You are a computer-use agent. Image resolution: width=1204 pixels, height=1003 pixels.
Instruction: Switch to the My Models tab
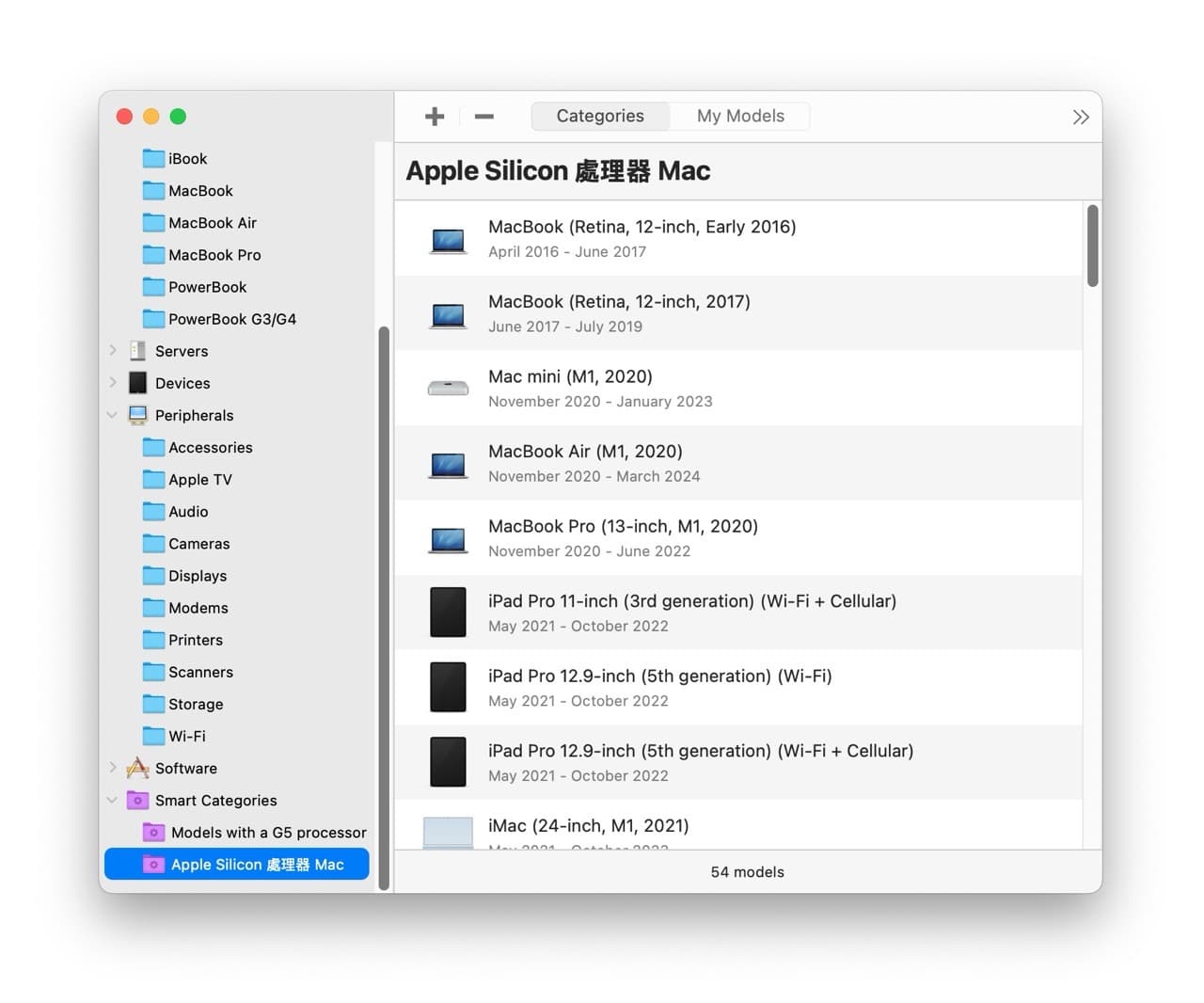click(x=740, y=116)
